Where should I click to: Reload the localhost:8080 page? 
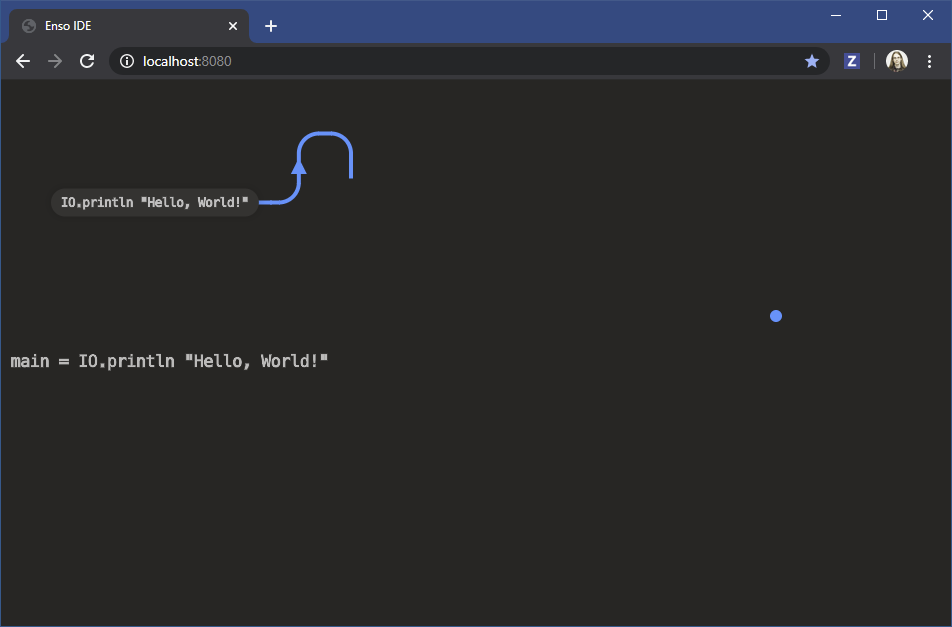coord(87,61)
